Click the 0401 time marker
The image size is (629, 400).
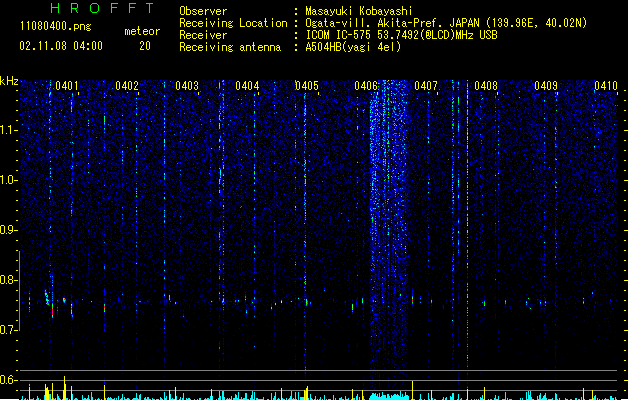click(x=67, y=86)
